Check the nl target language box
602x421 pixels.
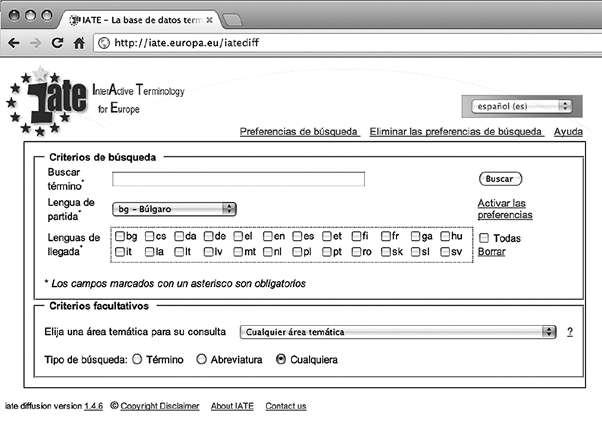pyautogui.click(x=268, y=252)
